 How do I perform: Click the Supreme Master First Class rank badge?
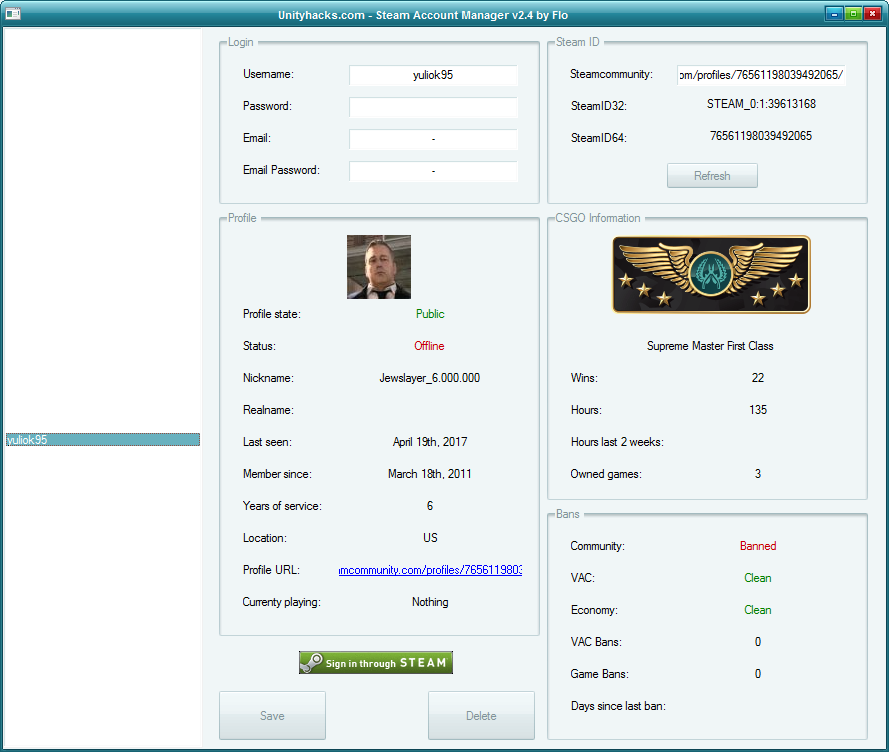[710, 274]
